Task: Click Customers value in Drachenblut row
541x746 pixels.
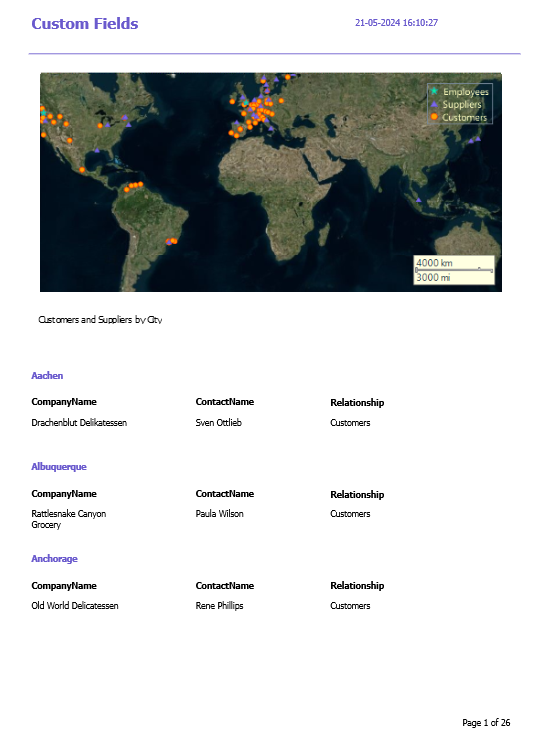Action: (350, 422)
